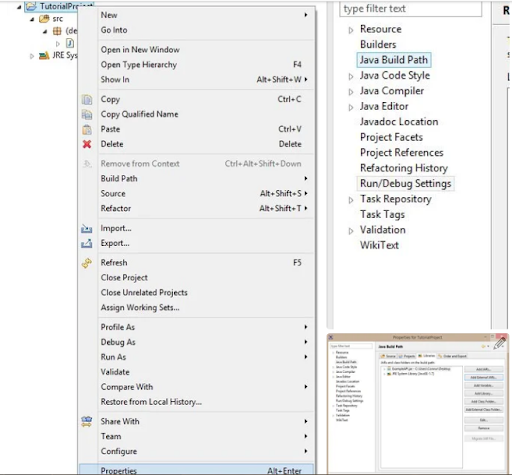Click the type filter text field

410,9
